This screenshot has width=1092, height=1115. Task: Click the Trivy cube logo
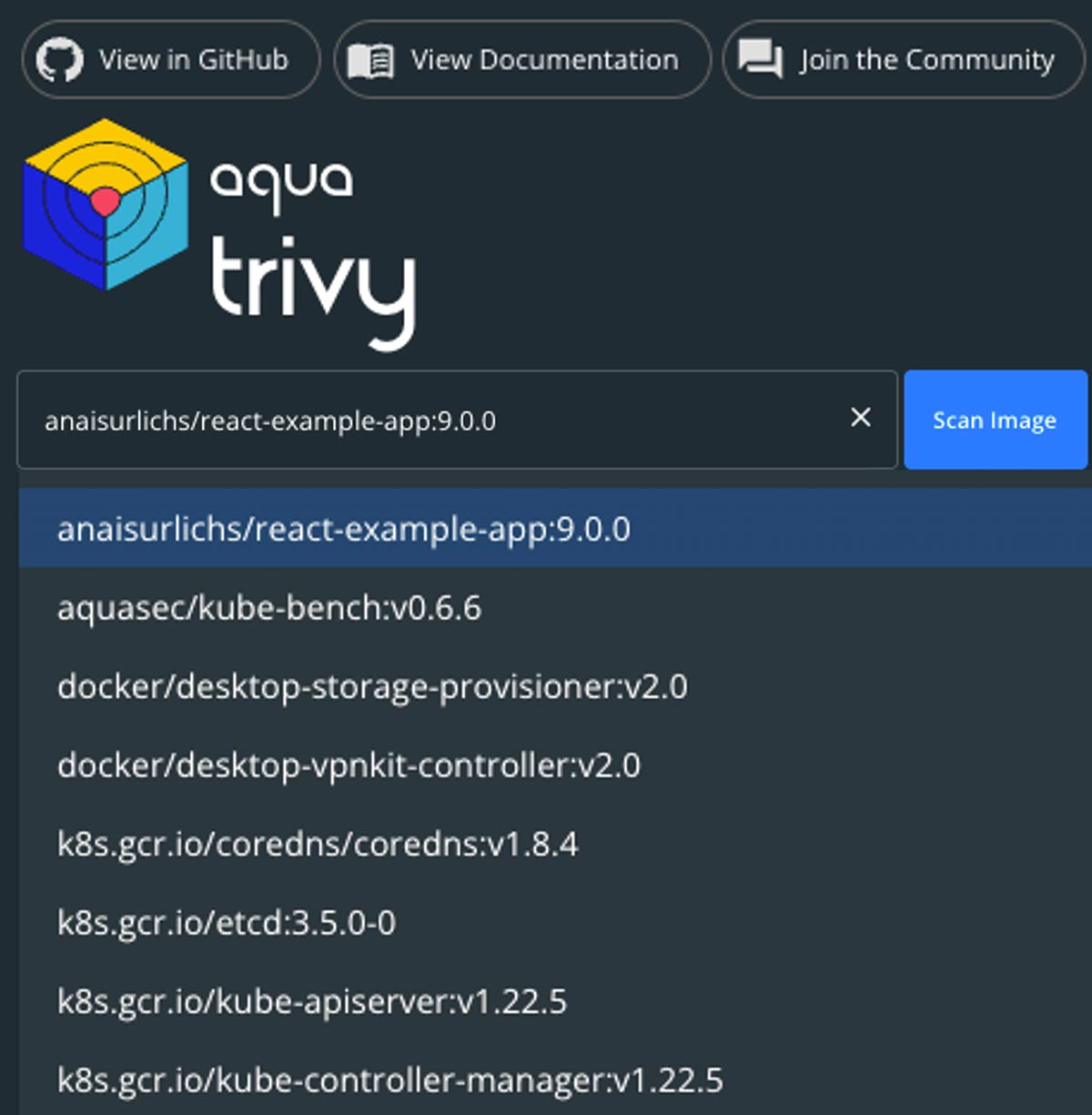pyautogui.click(x=106, y=205)
